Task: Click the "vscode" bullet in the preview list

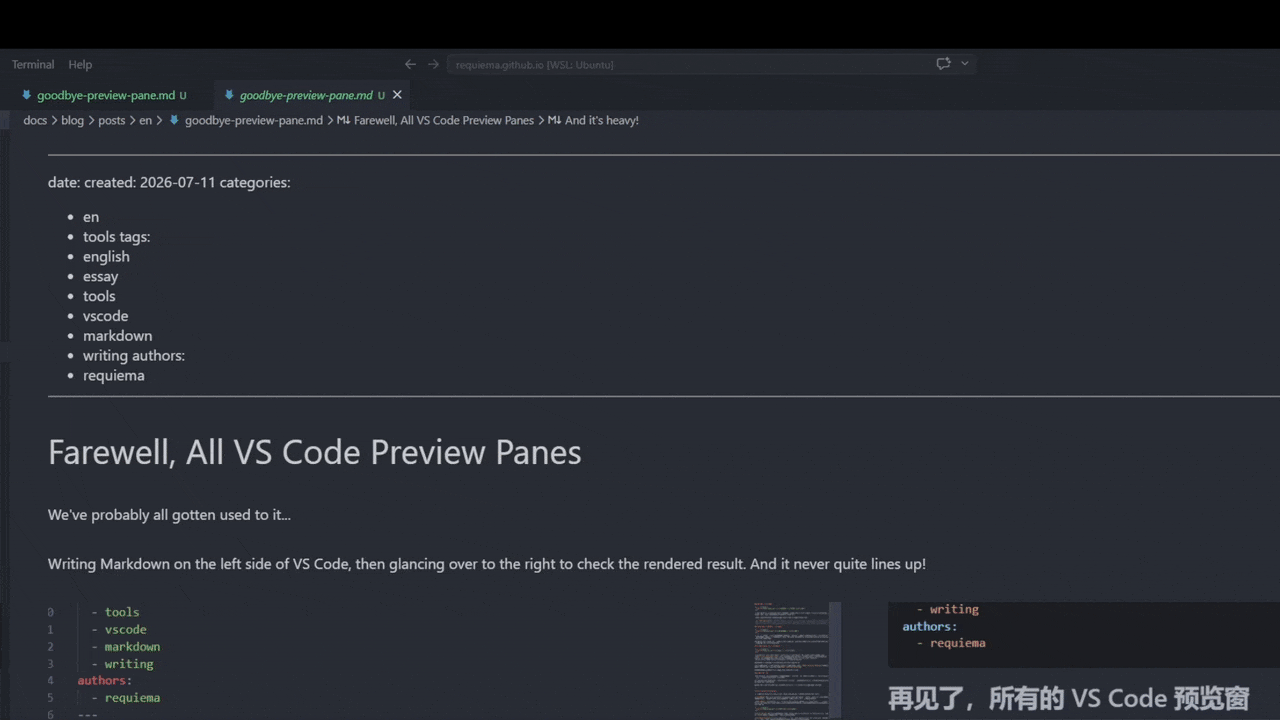Action: (x=105, y=316)
